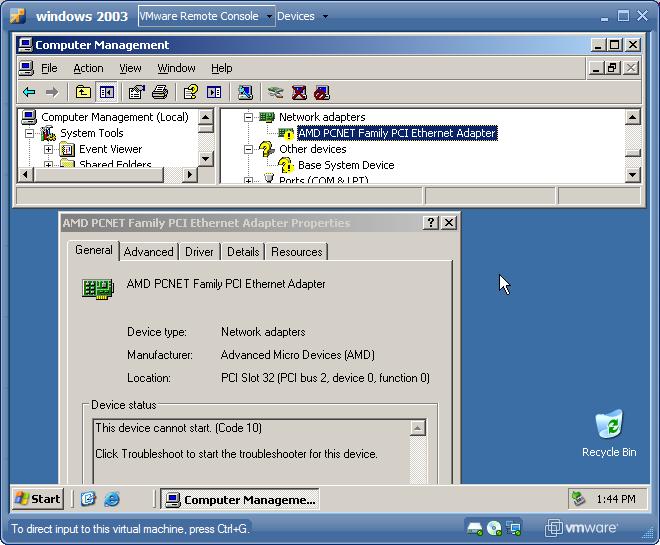Screen dimensions: 660x545
Task: Click the device list scrollbar up arrow
Action: pos(632,117)
